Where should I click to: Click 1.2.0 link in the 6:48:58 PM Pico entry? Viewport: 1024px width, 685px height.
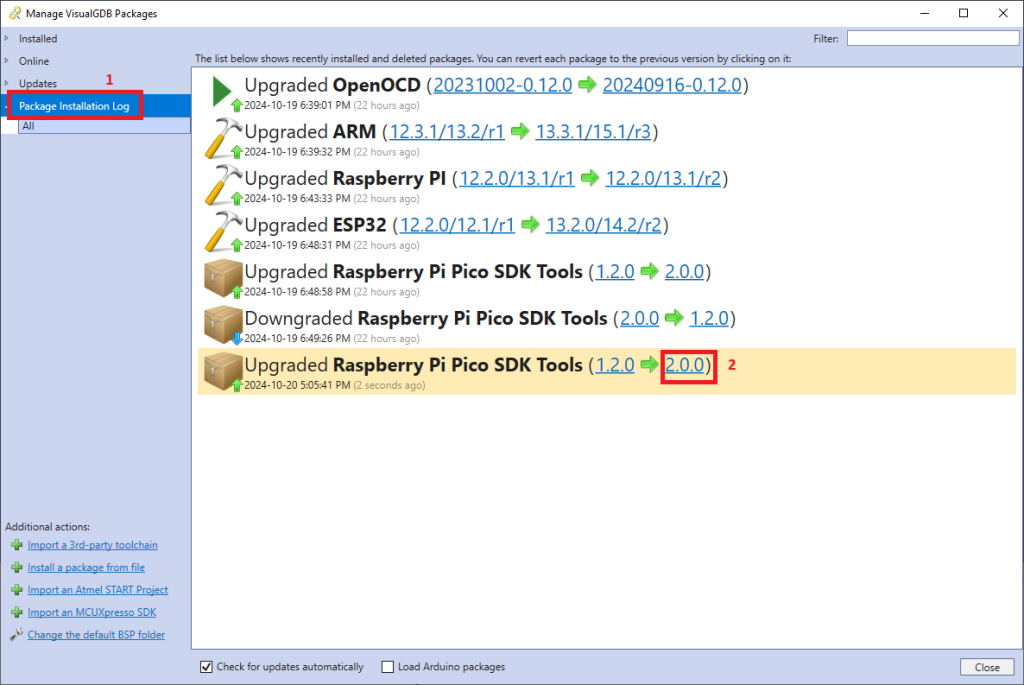[x=615, y=272]
